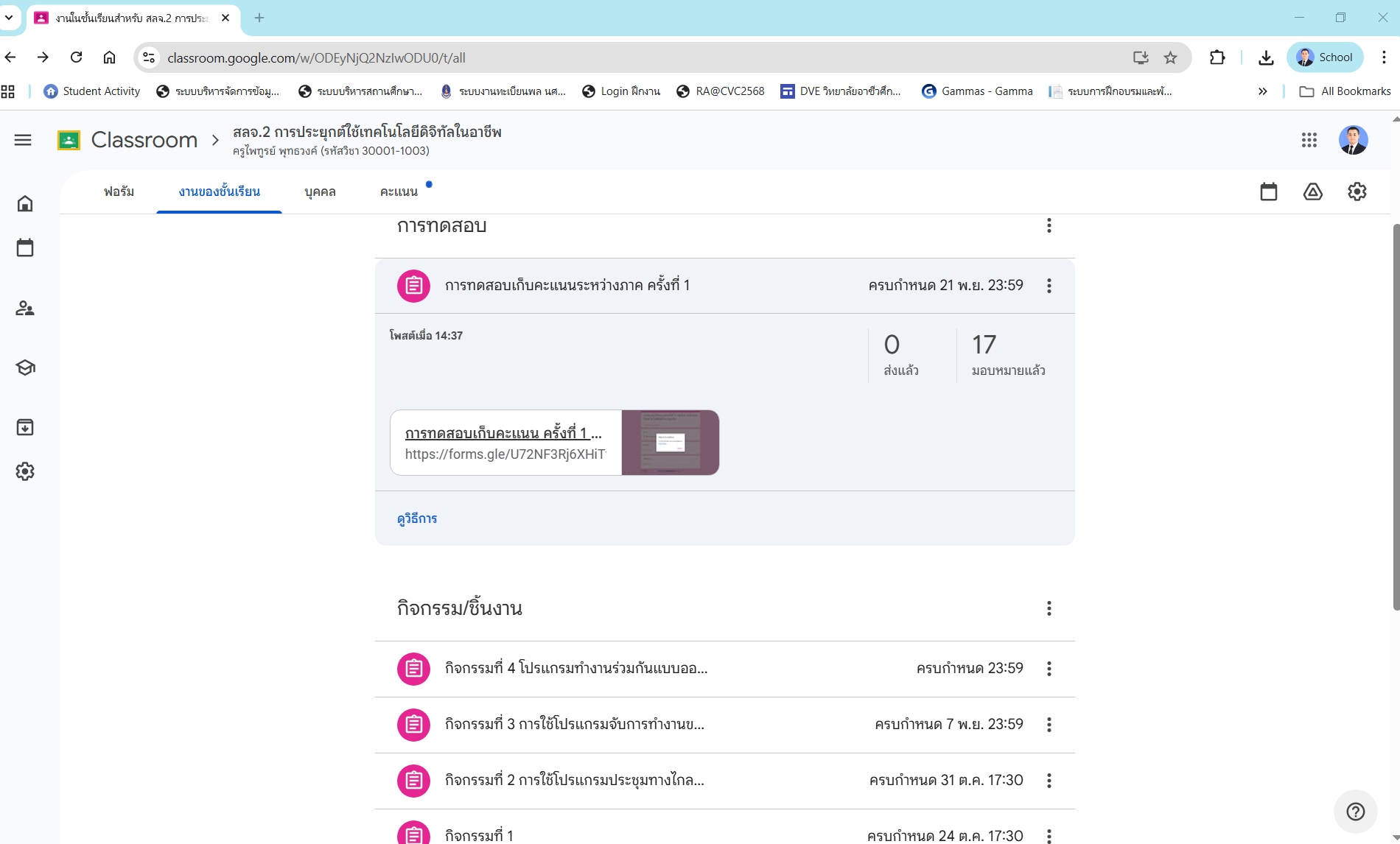Switch to บุคคล tab
This screenshot has width=1400, height=844.
tap(320, 191)
